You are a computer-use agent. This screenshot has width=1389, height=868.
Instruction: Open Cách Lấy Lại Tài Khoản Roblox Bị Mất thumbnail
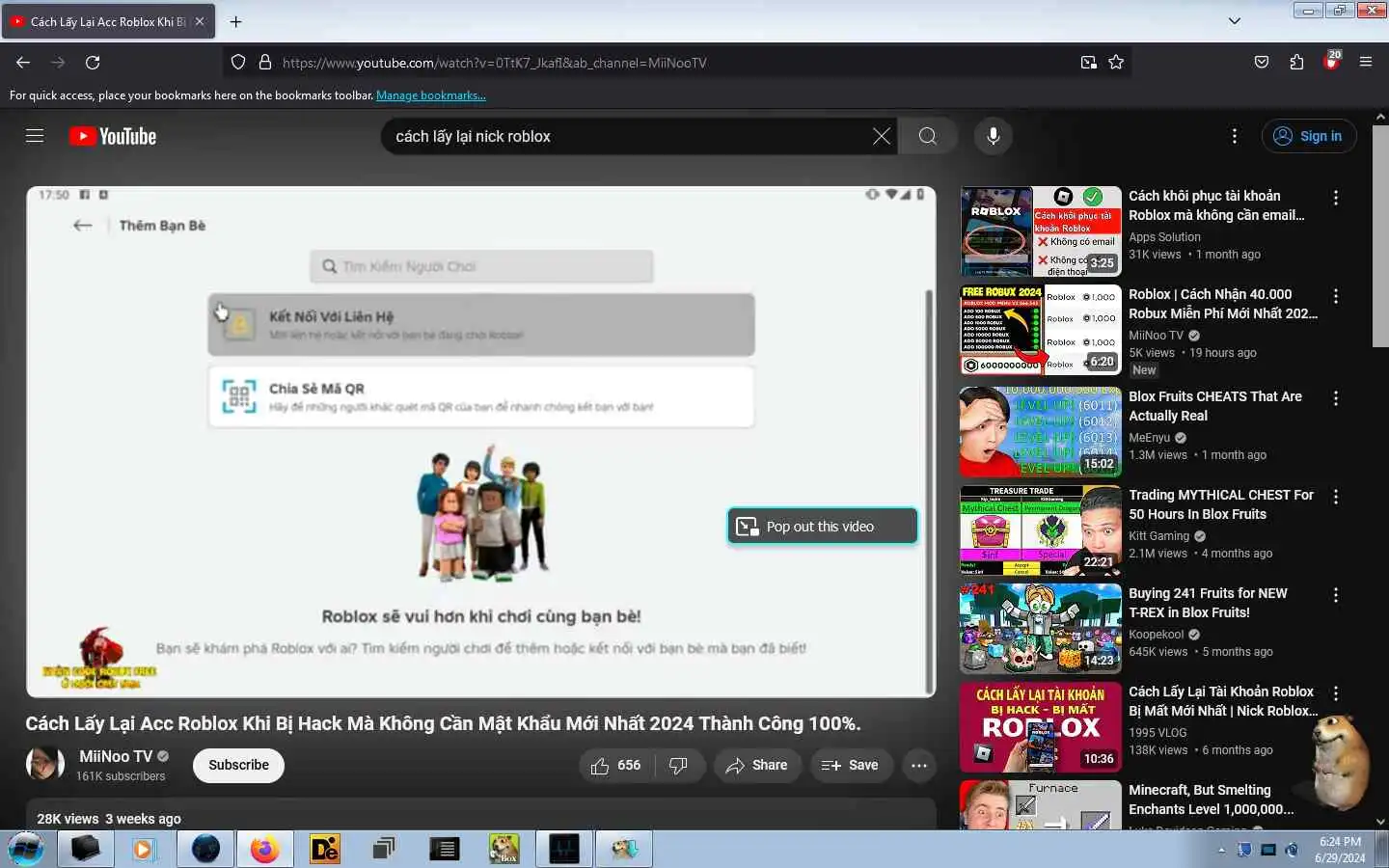pos(1040,727)
